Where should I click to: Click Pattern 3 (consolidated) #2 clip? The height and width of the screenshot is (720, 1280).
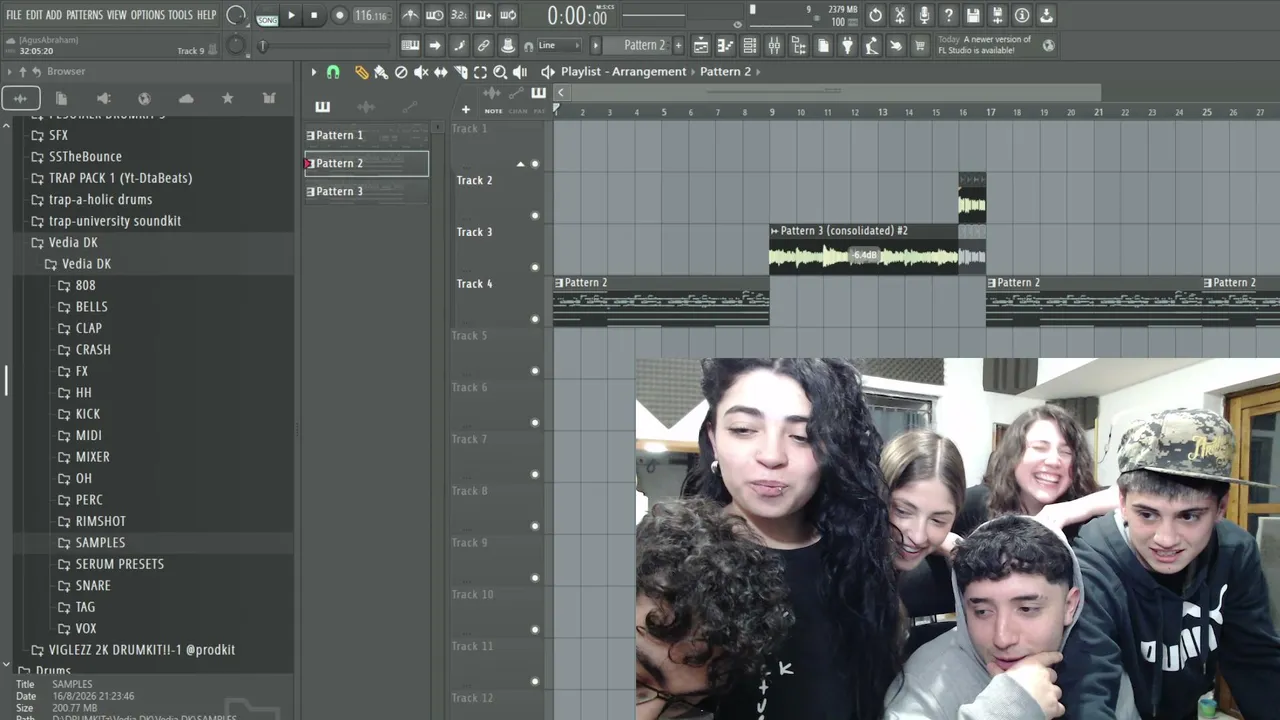click(864, 248)
